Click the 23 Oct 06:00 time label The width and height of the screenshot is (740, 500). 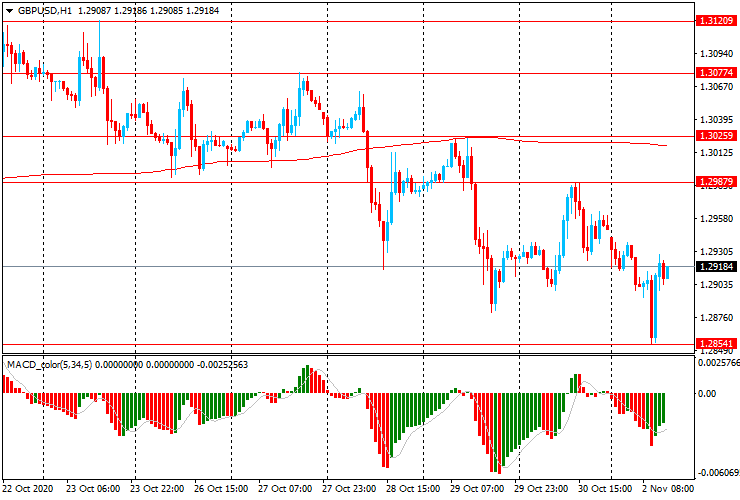click(x=93, y=488)
